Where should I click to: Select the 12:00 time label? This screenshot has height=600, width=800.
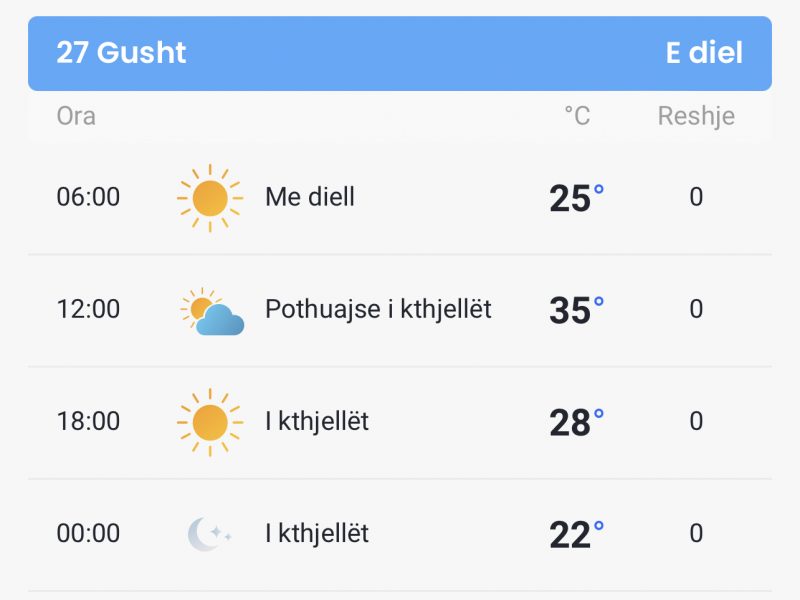pyautogui.click(x=88, y=309)
